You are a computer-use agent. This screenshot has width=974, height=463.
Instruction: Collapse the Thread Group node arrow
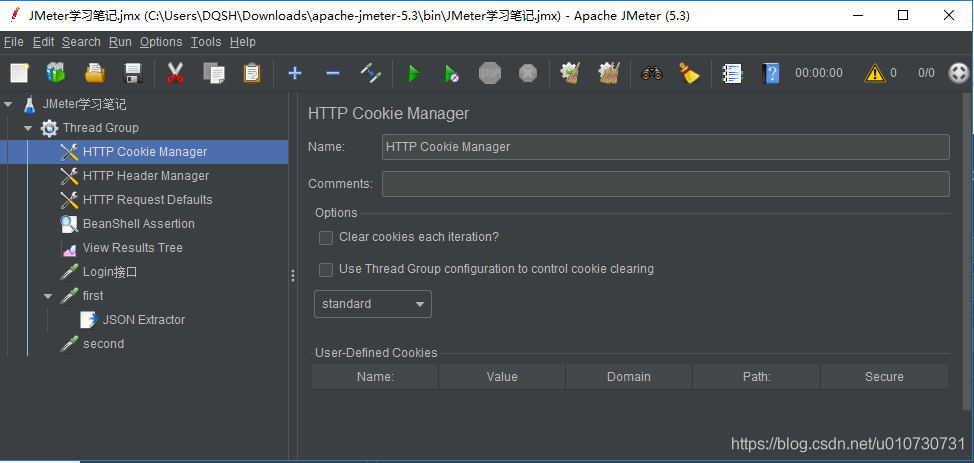pos(28,129)
